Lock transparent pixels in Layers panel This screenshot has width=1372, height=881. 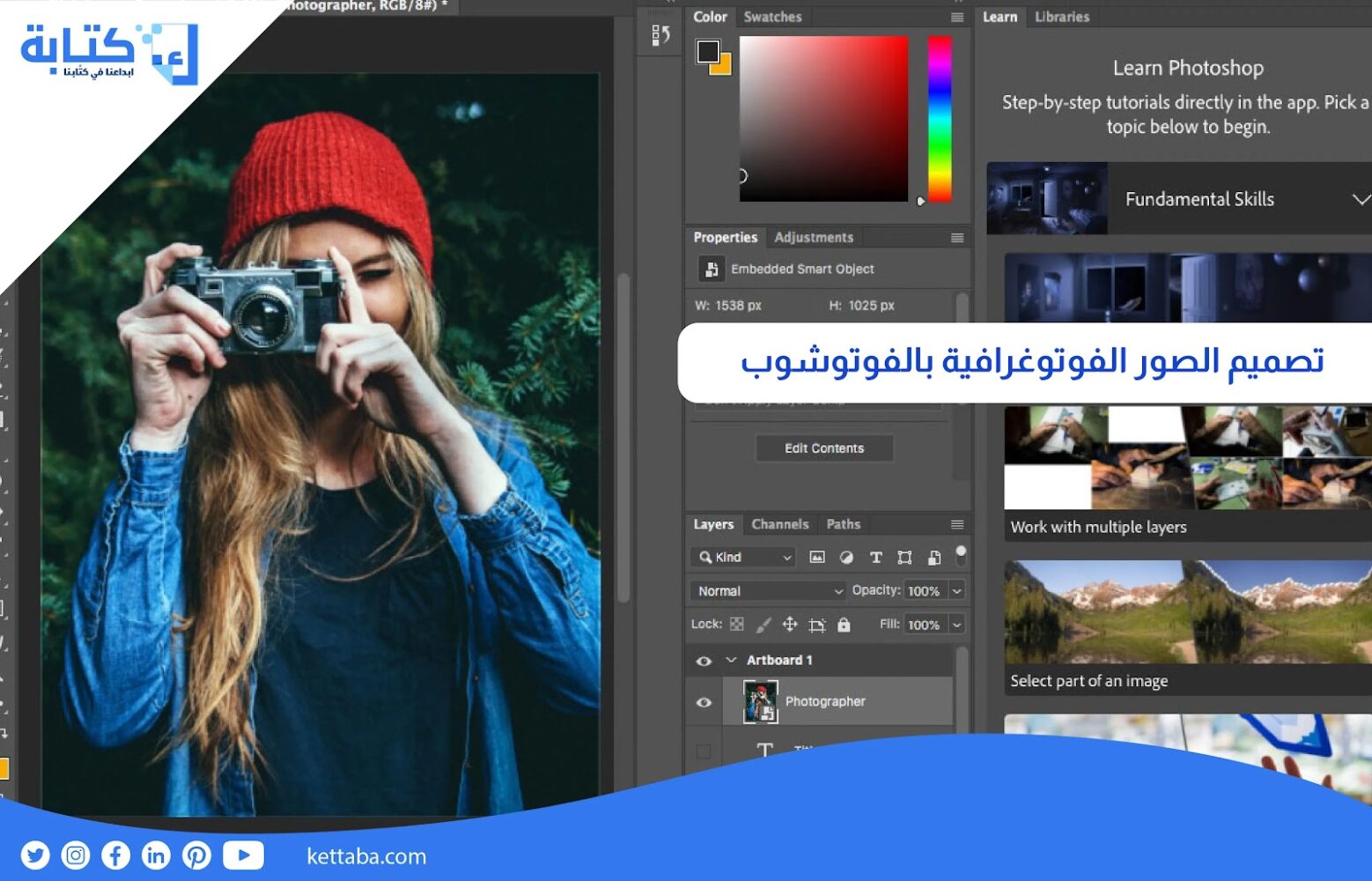(737, 625)
